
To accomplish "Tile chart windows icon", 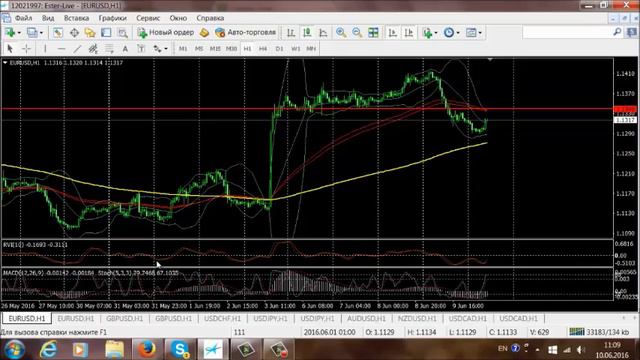I will [x=373, y=33].
